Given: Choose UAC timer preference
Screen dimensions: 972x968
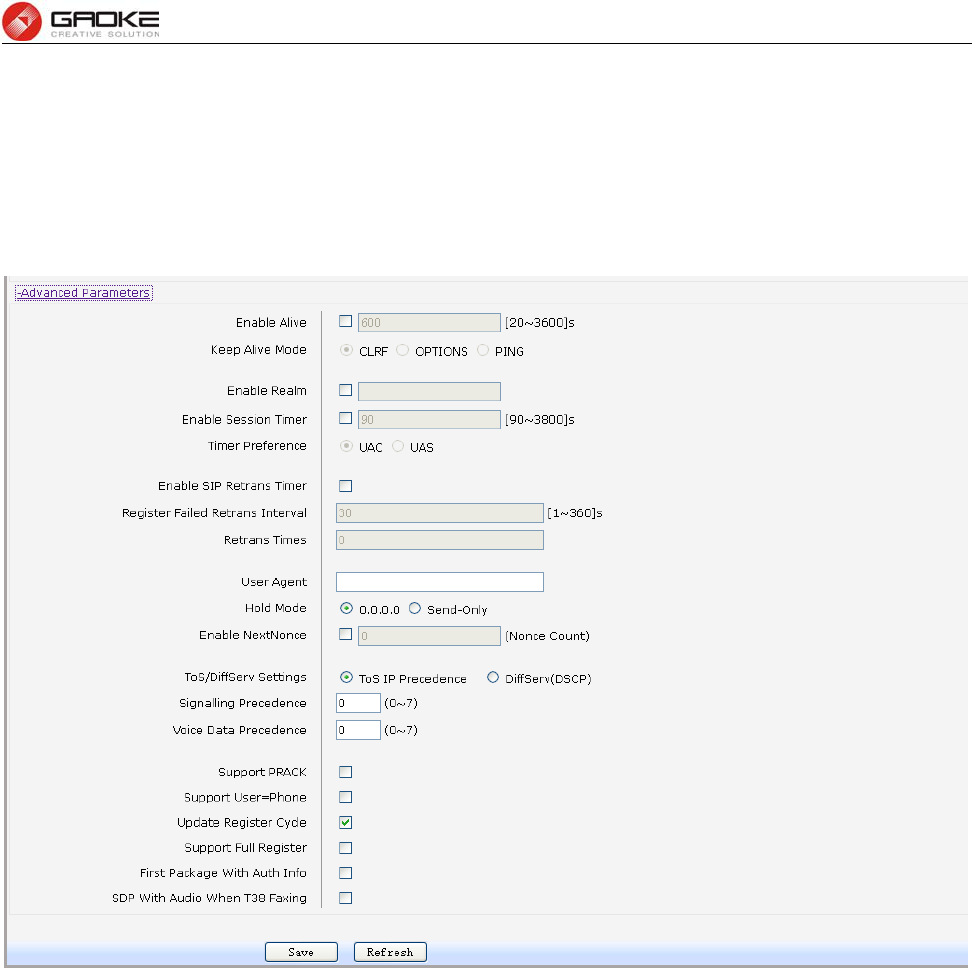Looking at the screenshot, I should 347,446.
